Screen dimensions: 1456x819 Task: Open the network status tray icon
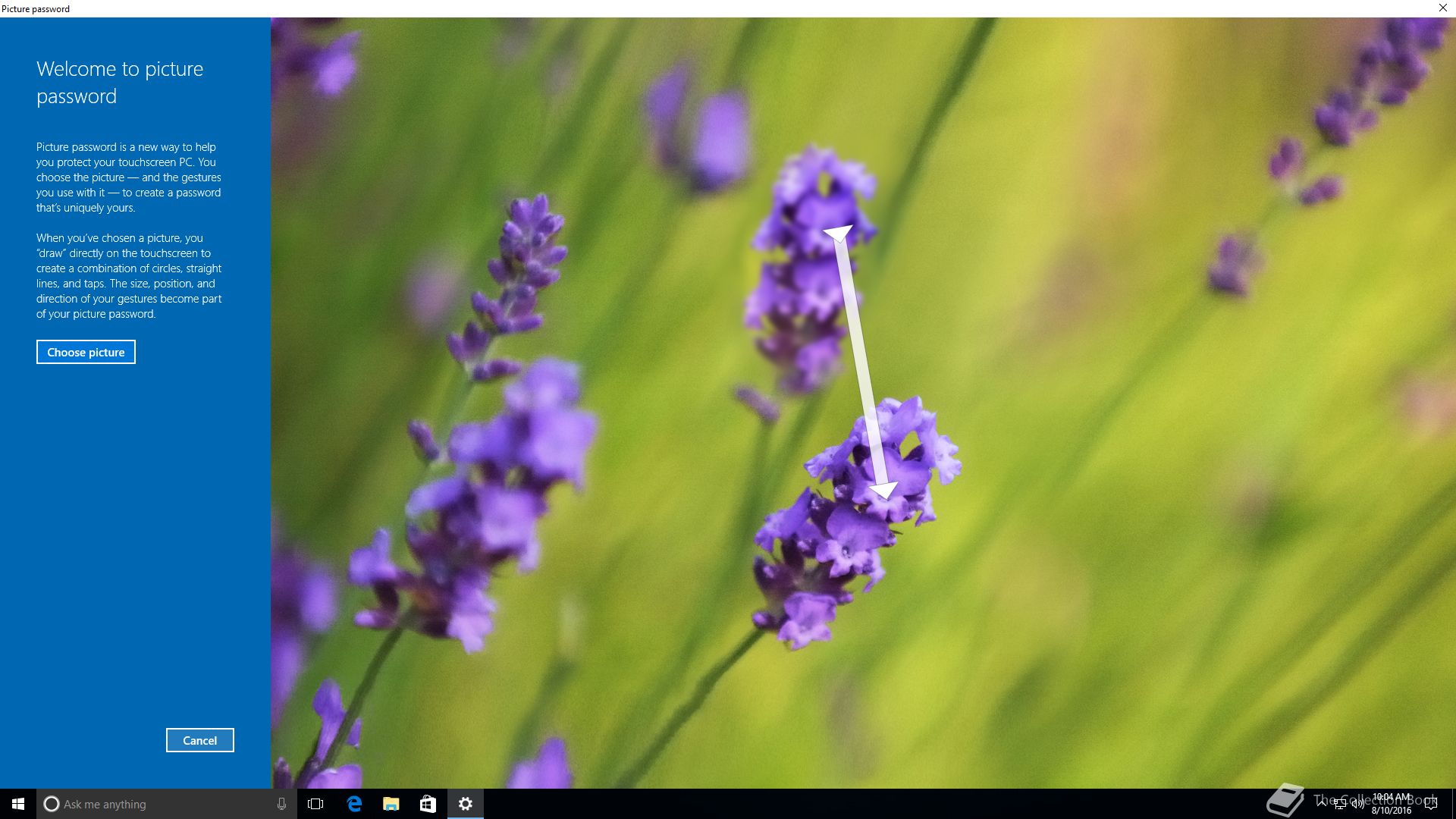[x=1340, y=804]
